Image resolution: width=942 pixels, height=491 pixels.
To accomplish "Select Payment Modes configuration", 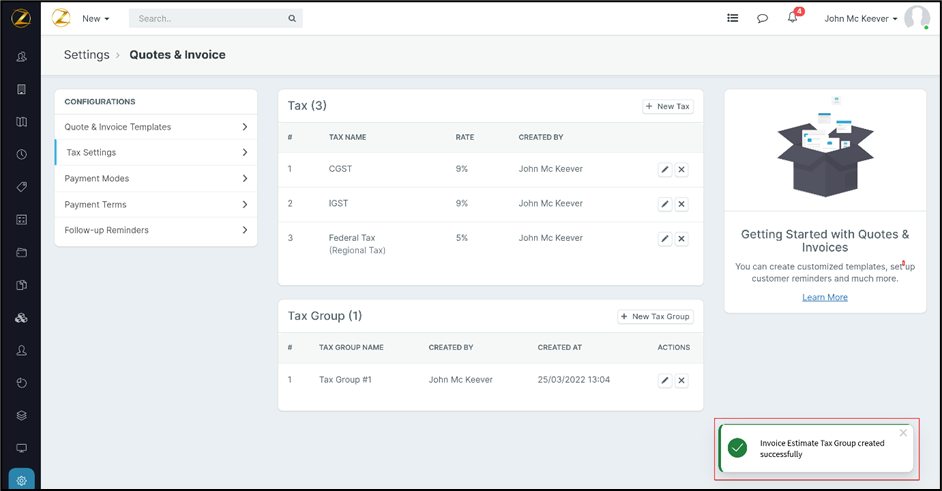I will (155, 179).
